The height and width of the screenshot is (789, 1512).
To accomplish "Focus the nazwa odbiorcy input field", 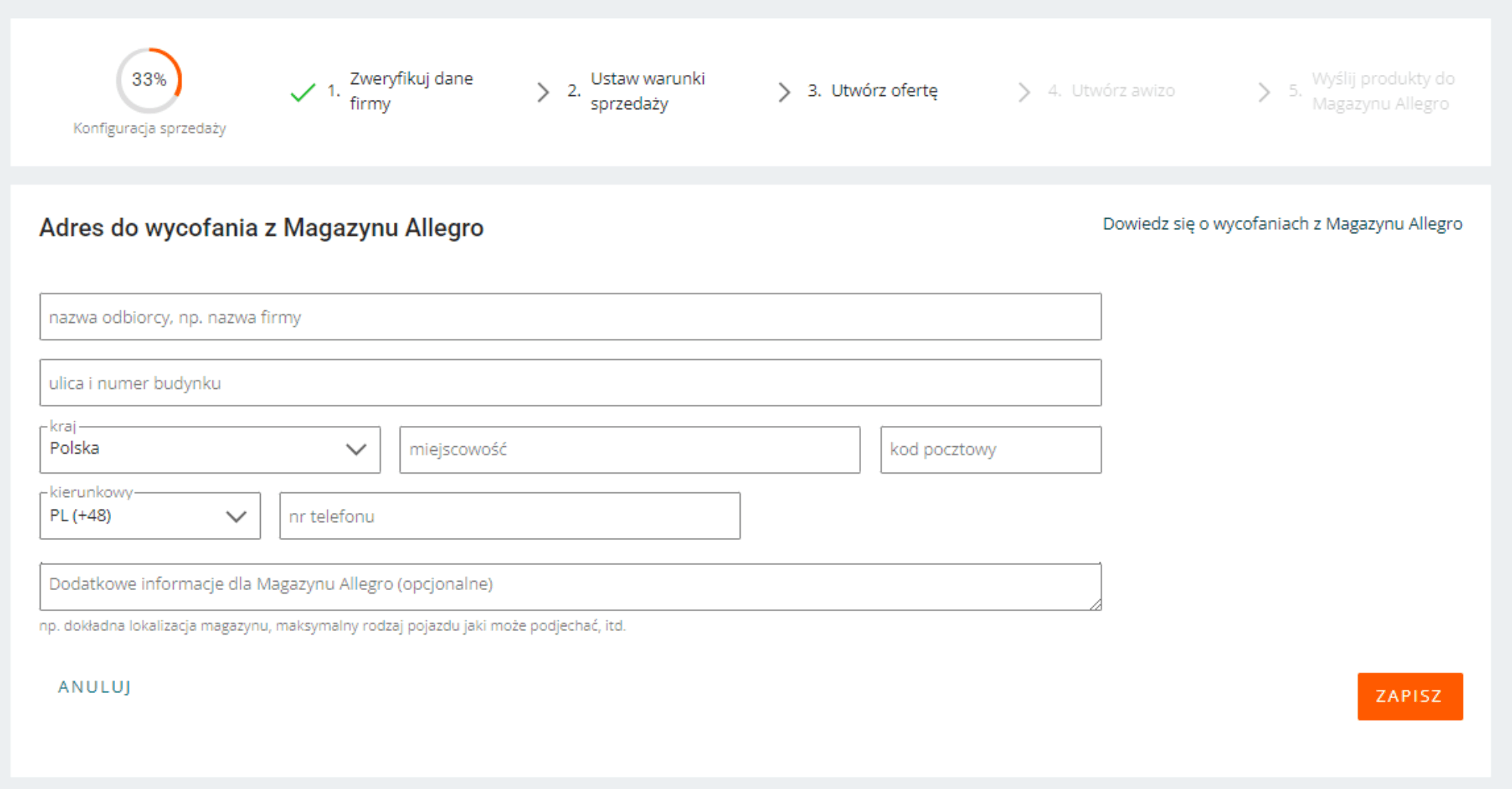I will click(x=570, y=317).
